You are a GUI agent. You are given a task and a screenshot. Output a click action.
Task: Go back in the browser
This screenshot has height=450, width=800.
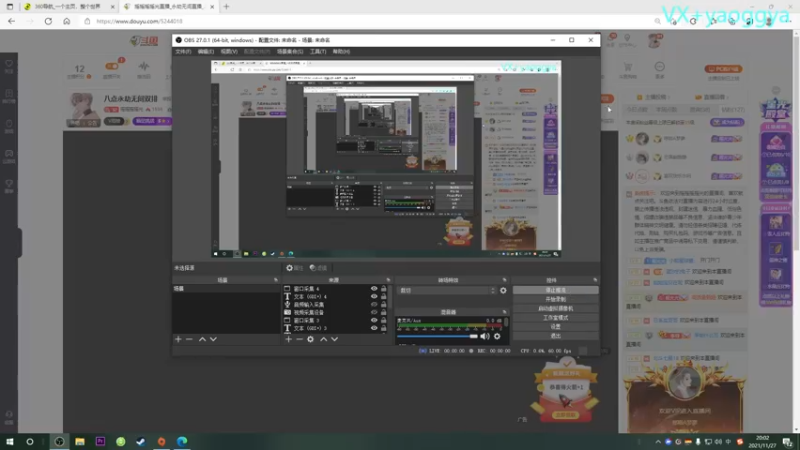click(11, 21)
